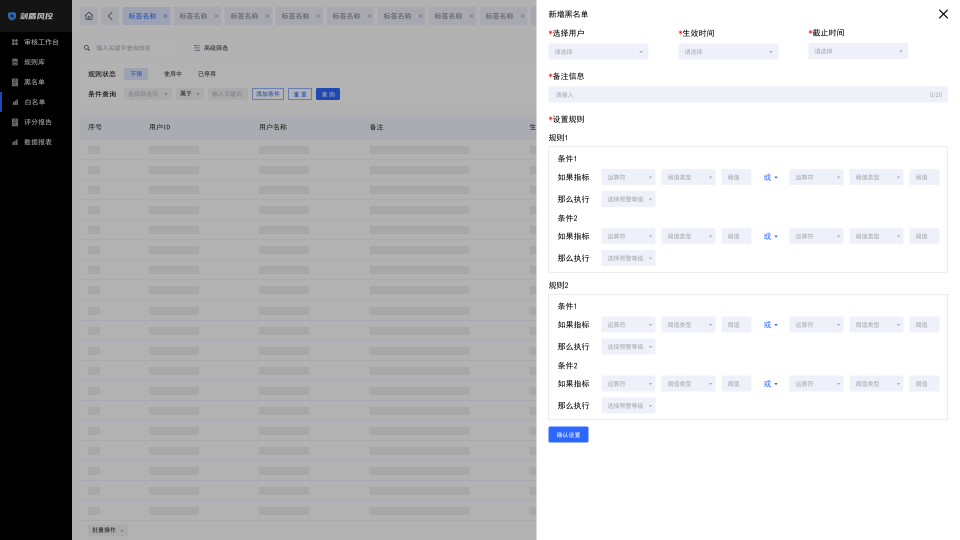Image resolution: width=960 pixels, height=540 pixels.
Task: Open 规则2 条件2 选择预警等级 dropdown
Action: [628, 406]
